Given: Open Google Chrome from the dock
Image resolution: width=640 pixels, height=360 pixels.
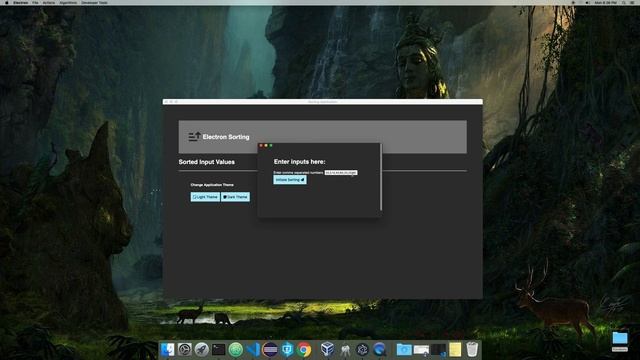Looking at the screenshot, I should click(x=304, y=349).
